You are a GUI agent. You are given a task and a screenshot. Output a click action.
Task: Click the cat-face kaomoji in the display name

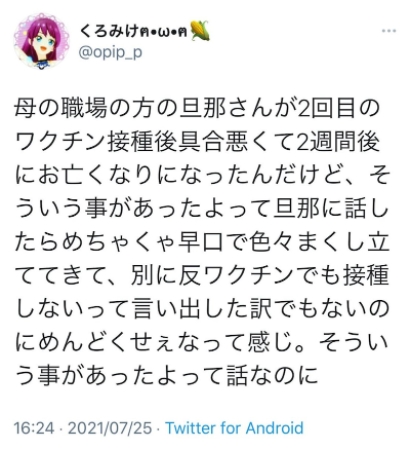[x=163, y=32]
